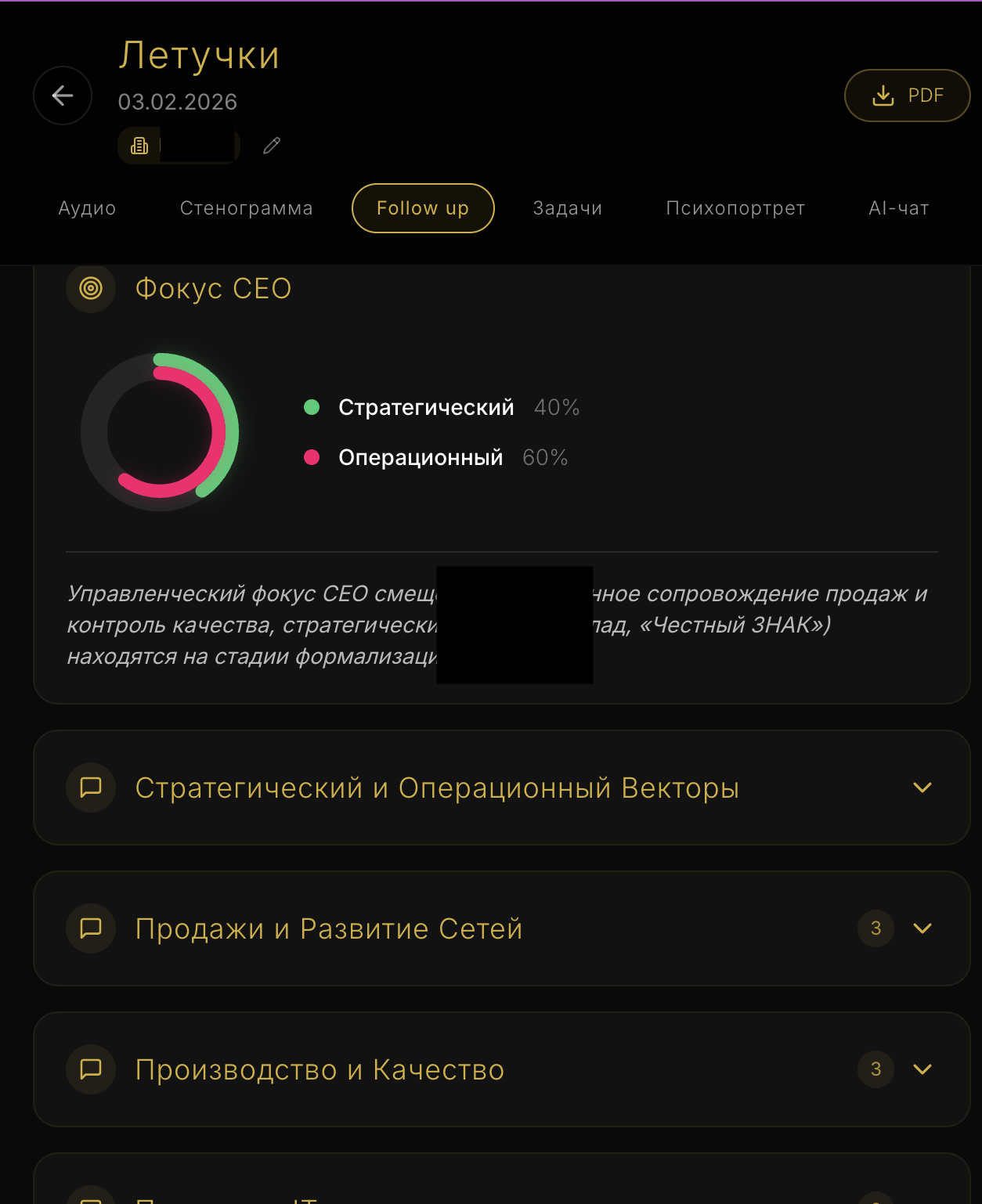
Task: Switch to the AI-чат tab
Action: [x=897, y=208]
